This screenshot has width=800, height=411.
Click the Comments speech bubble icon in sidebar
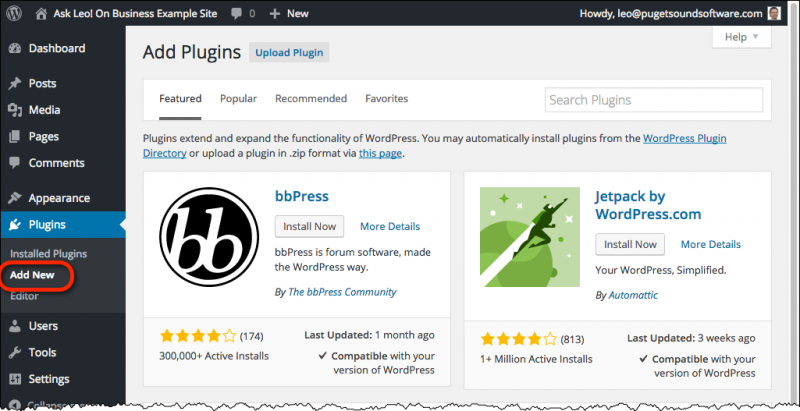click(x=15, y=163)
